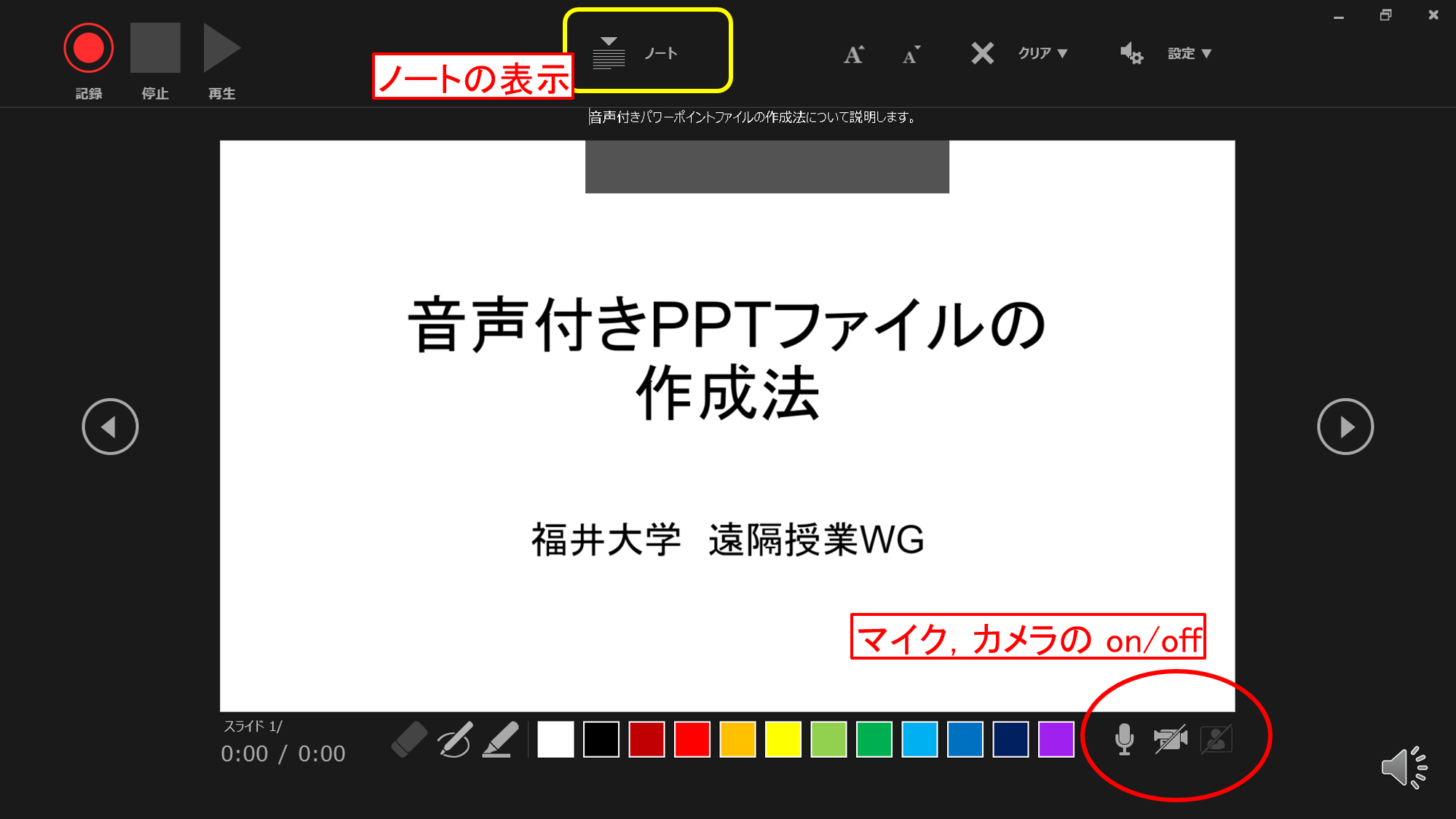Choose the light green ink color
The image size is (1456, 819).
click(828, 740)
